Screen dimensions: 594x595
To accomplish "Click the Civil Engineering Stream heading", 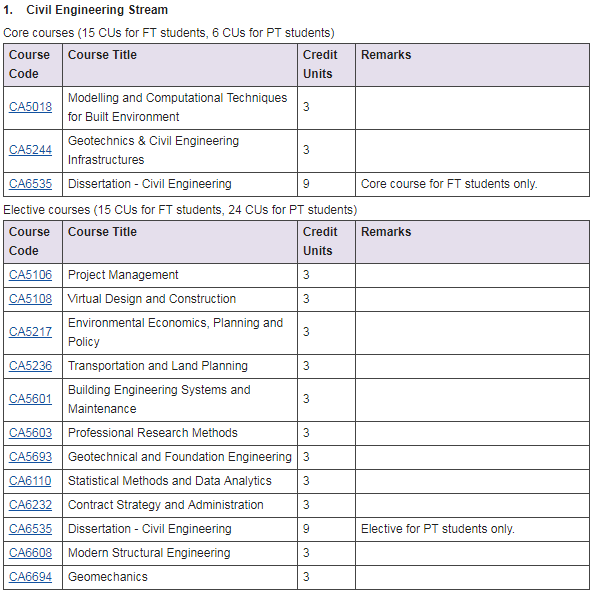I will tap(97, 10).
